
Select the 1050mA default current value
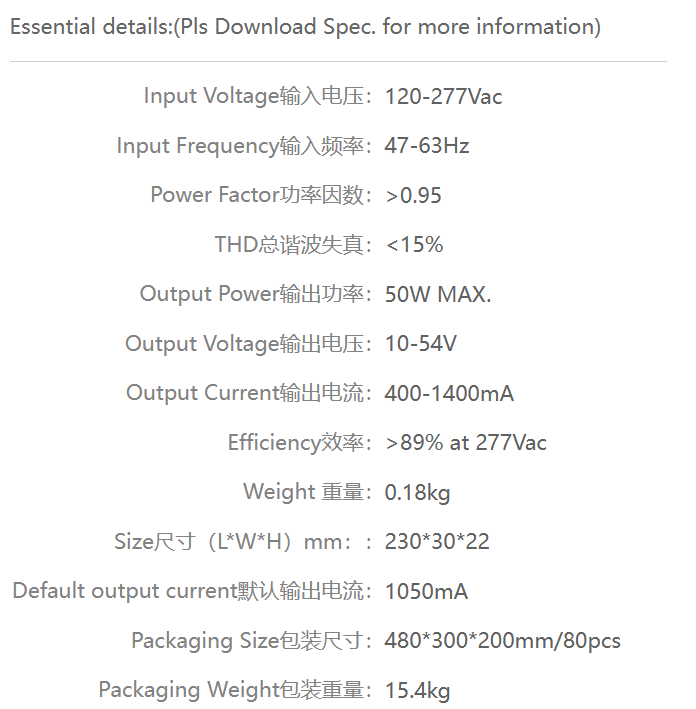click(x=426, y=591)
